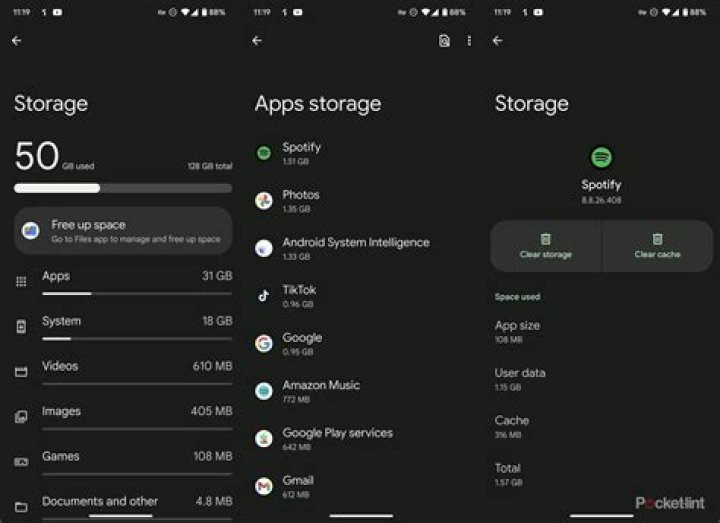
Task: Open Free up space card
Action: (x=123, y=231)
